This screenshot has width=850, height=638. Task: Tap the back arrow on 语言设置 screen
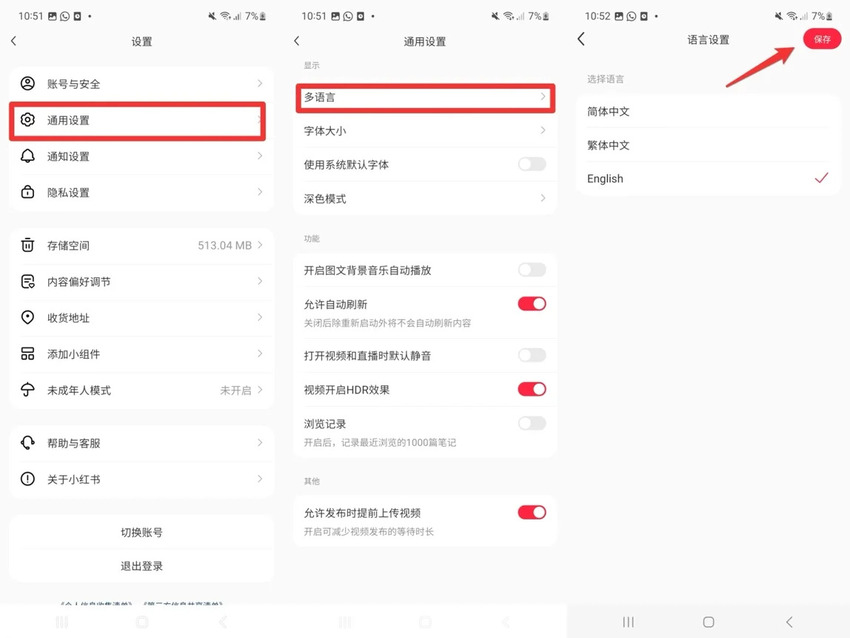(x=581, y=39)
